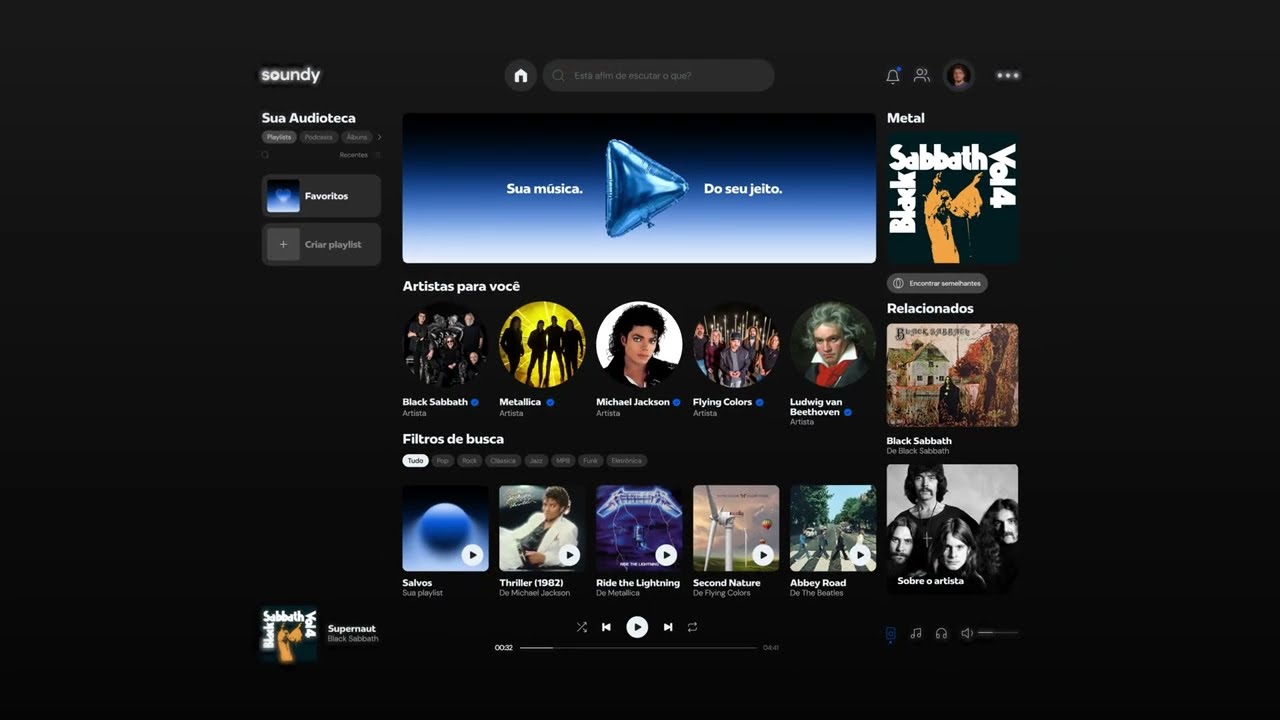The image size is (1280, 720).
Task: Play Ride the Lightning album
Action: pyautogui.click(x=666, y=555)
